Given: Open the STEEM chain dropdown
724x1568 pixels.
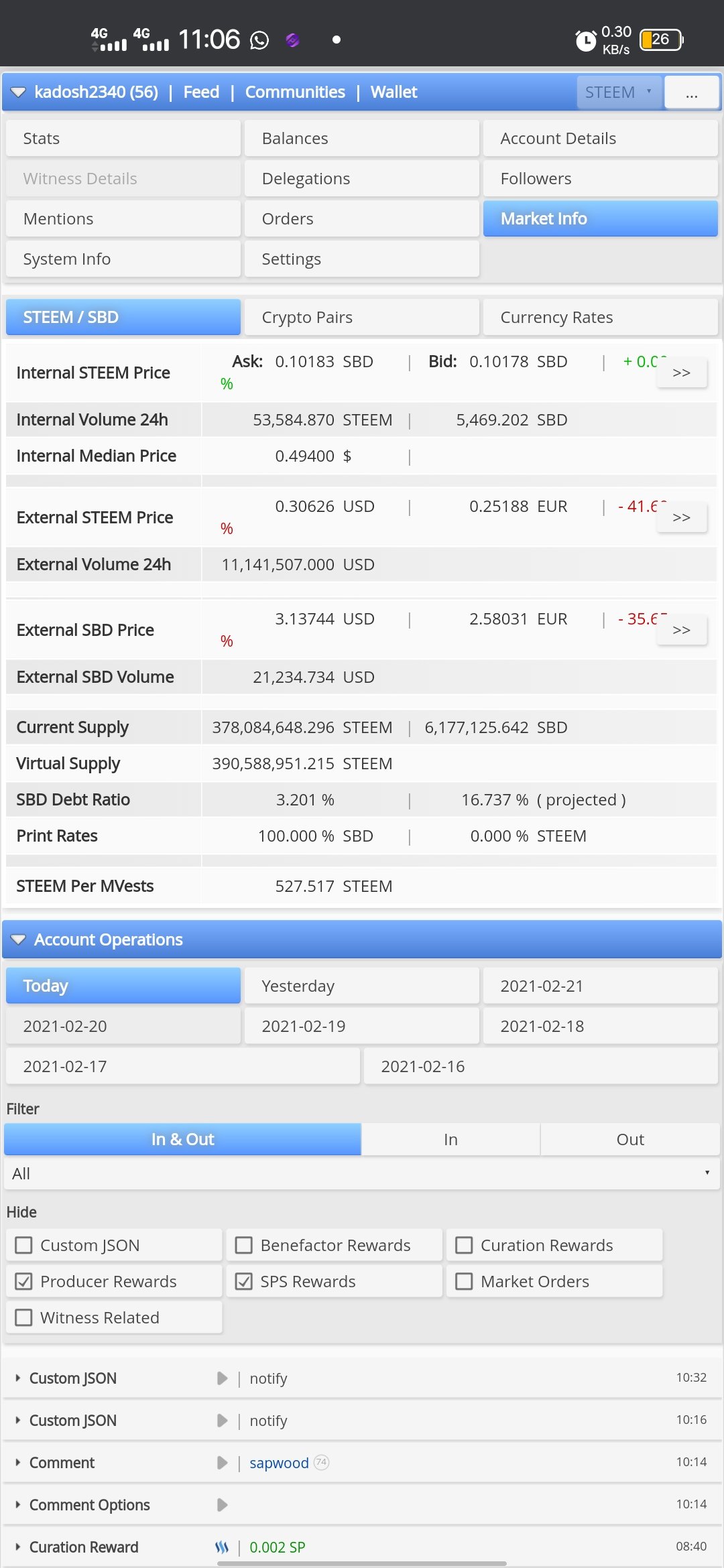Looking at the screenshot, I should [619, 92].
